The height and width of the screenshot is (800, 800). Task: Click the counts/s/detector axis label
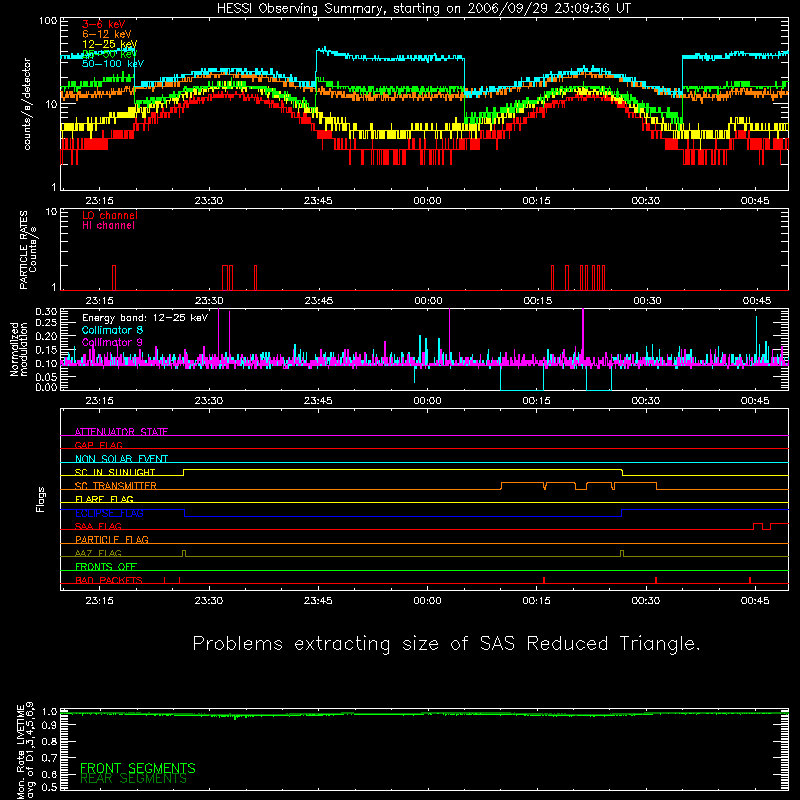27,104
